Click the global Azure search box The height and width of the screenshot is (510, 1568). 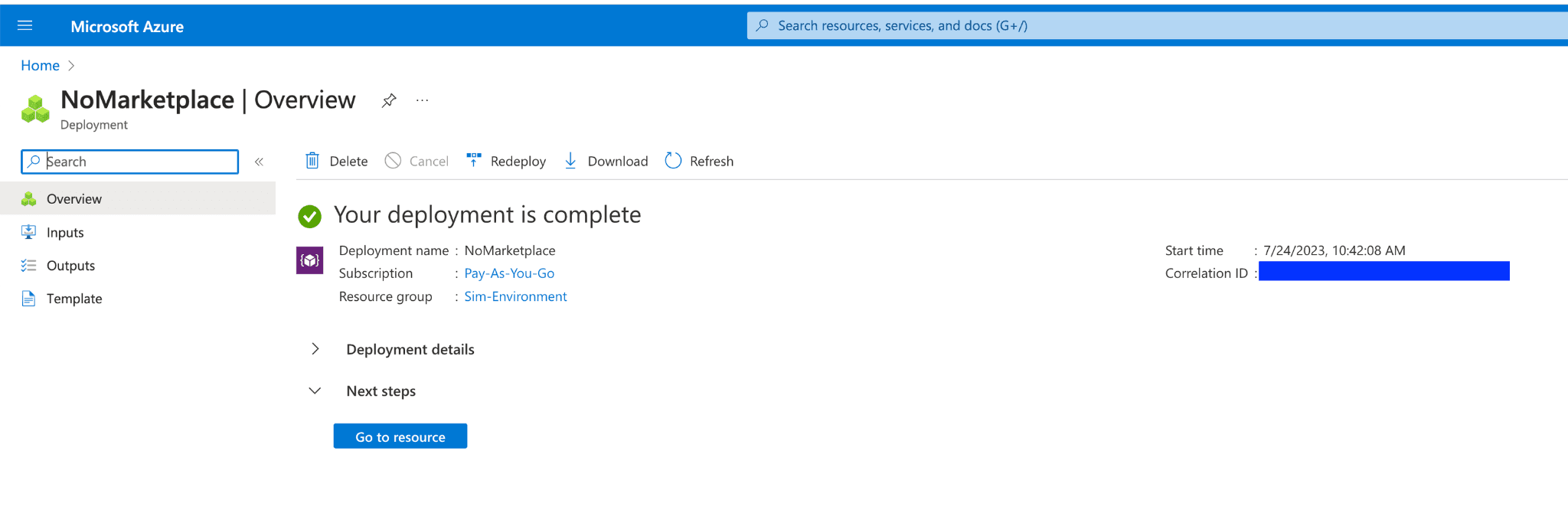coord(1148,25)
